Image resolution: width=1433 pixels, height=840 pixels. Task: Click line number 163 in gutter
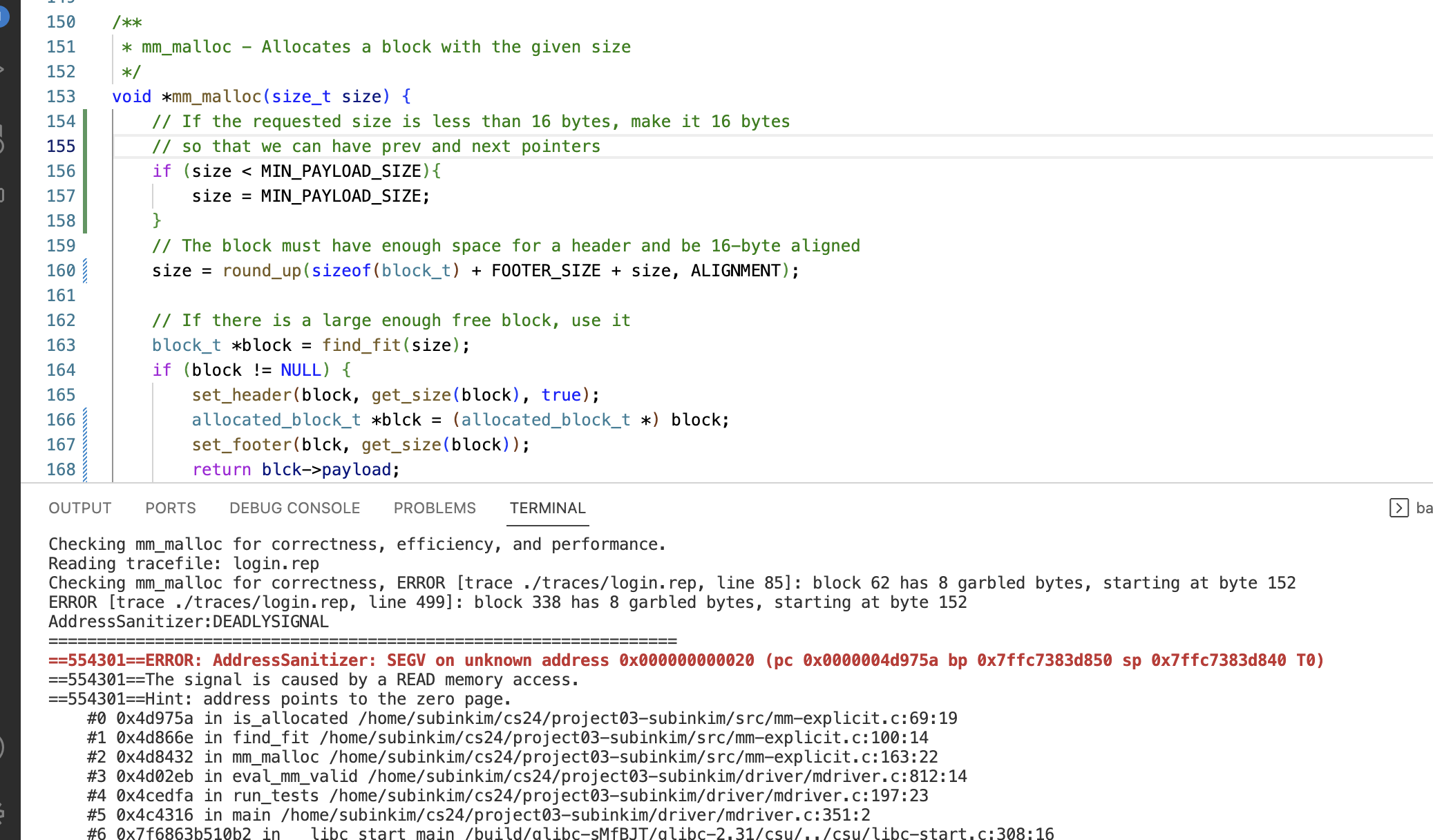click(x=61, y=345)
